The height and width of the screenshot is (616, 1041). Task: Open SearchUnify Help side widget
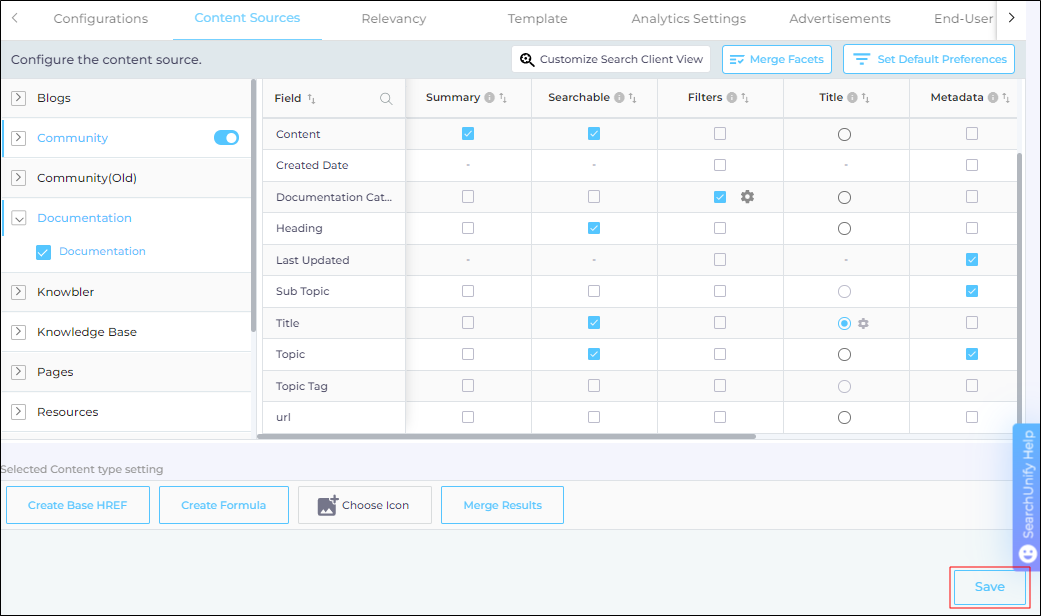1027,495
